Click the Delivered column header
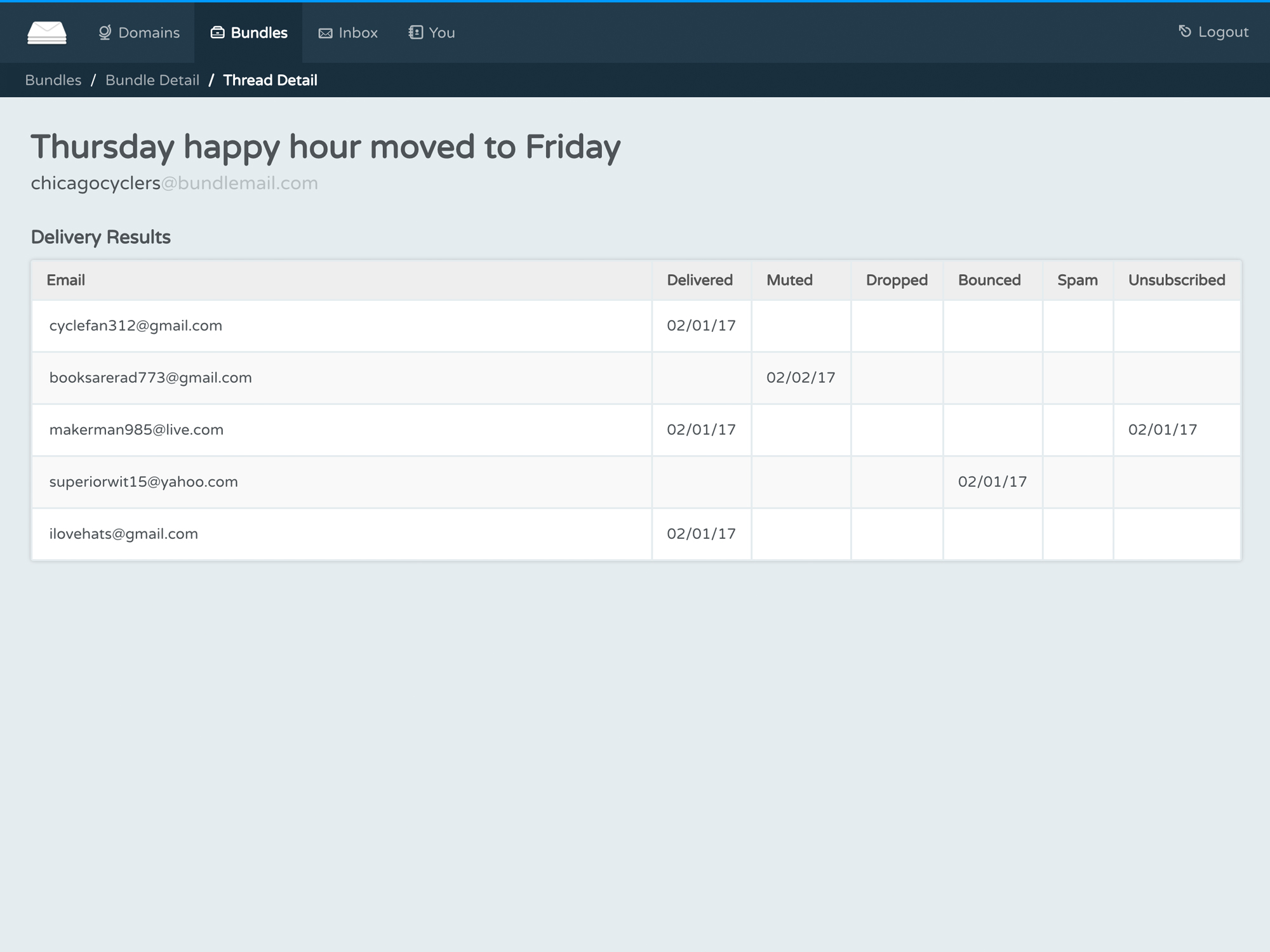The width and height of the screenshot is (1270, 952). (x=702, y=280)
